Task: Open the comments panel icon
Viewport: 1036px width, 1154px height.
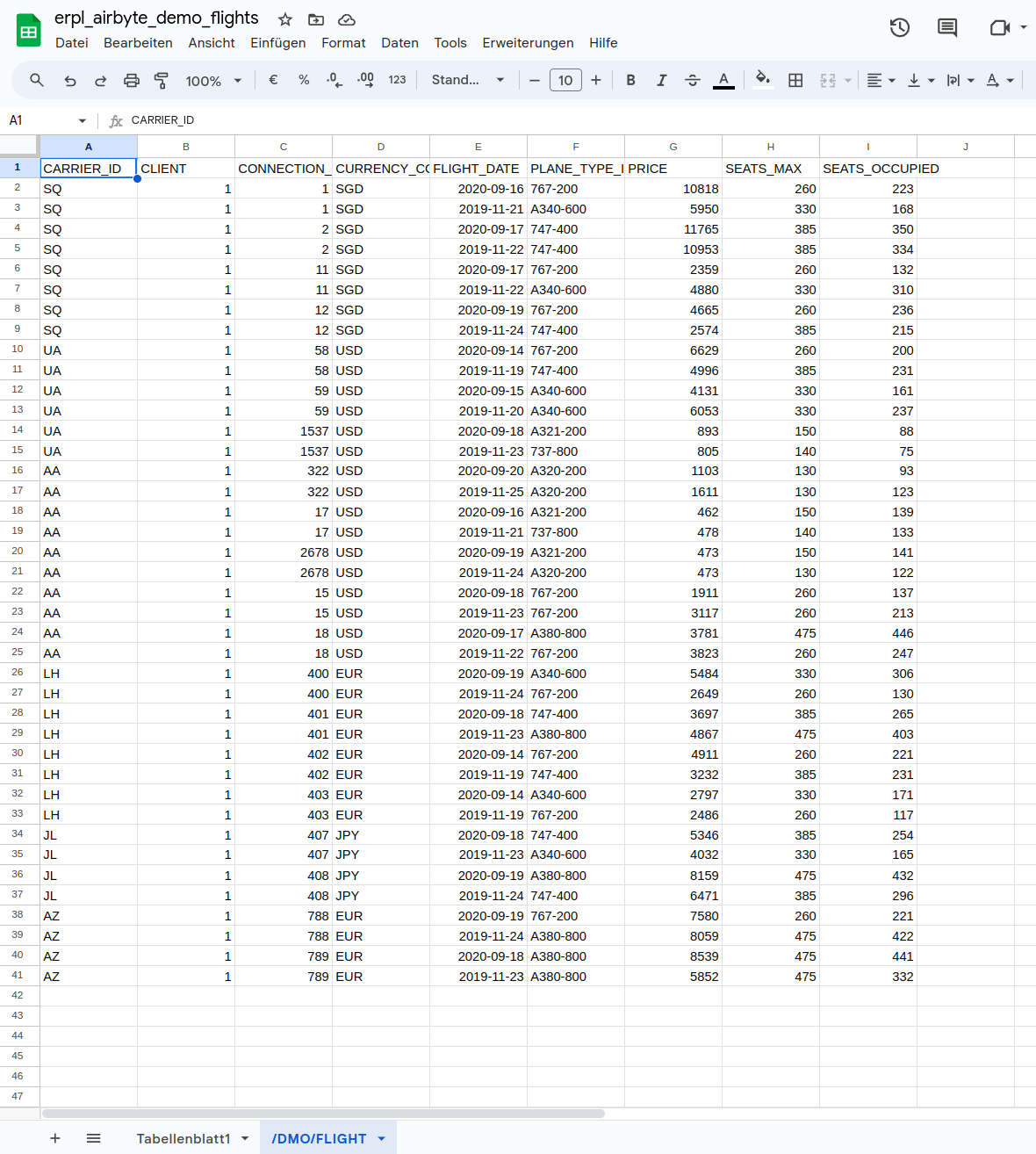Action: coord(947,27)
